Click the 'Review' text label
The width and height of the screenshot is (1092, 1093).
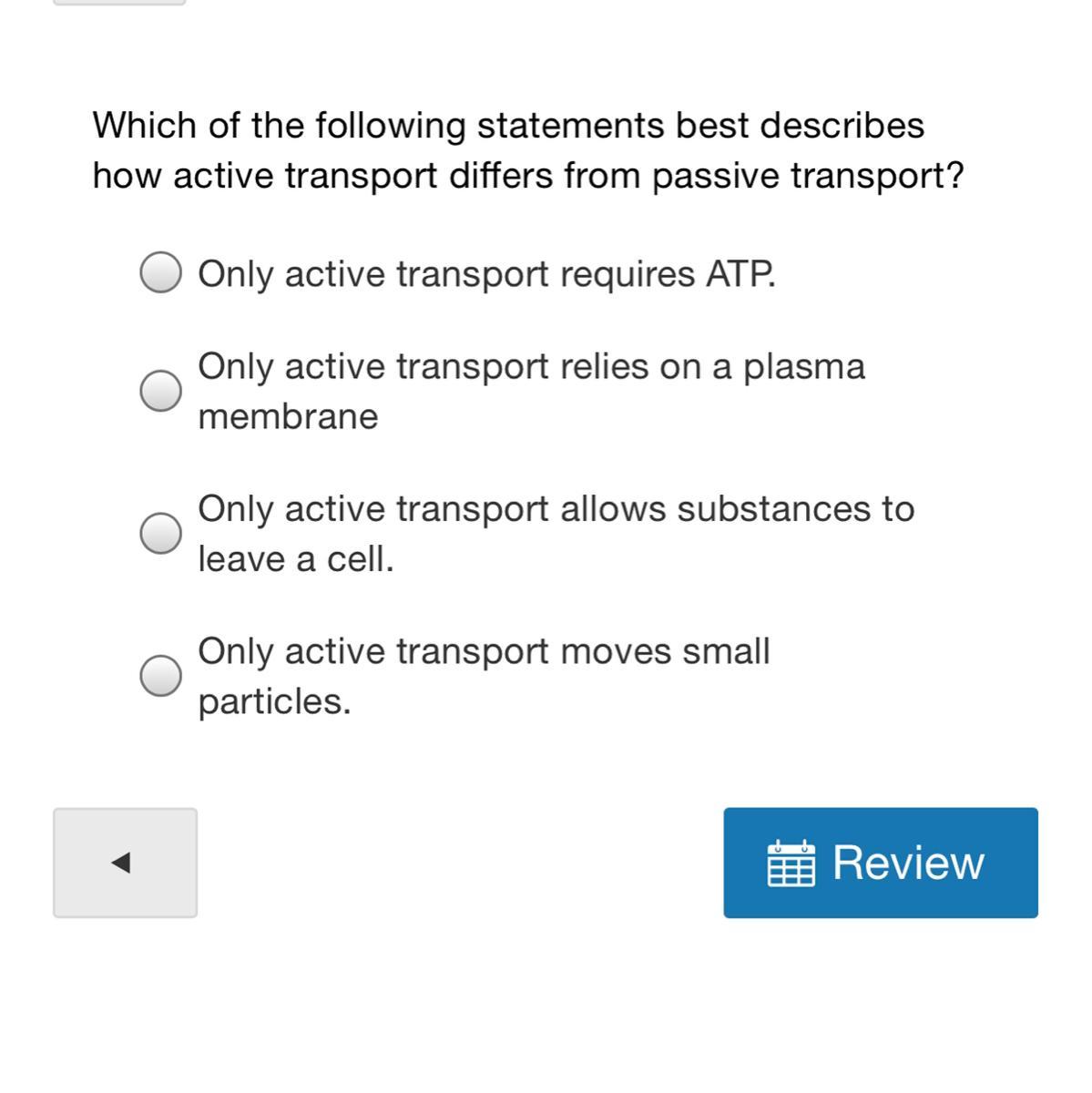908,863
